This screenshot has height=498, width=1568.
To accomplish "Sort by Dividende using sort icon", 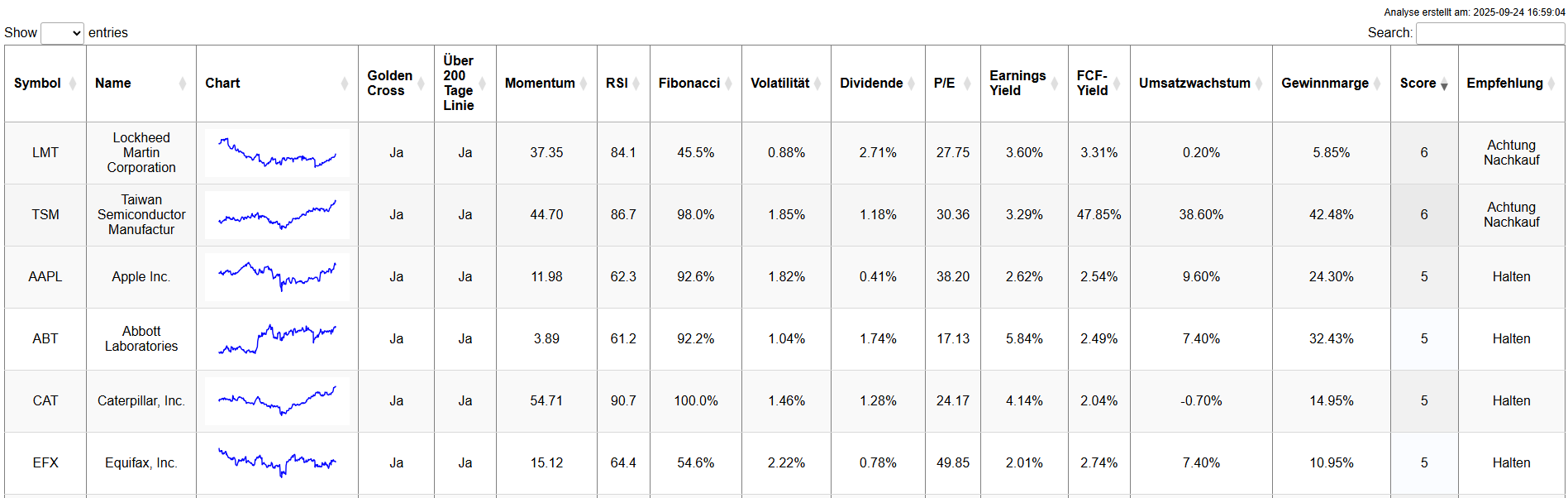I will click(x=912, y=84).
